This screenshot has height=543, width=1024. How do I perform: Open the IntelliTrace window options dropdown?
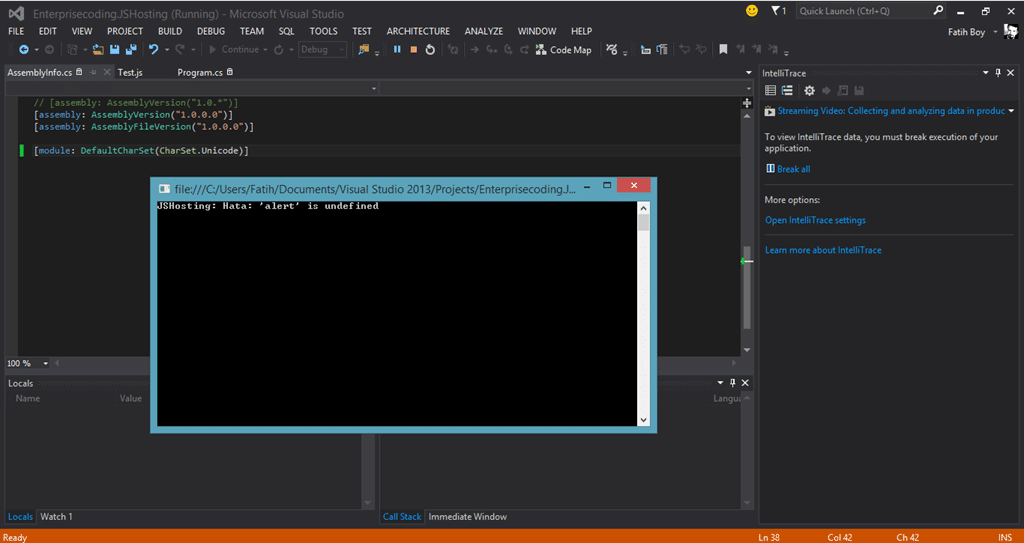[985, 73]
